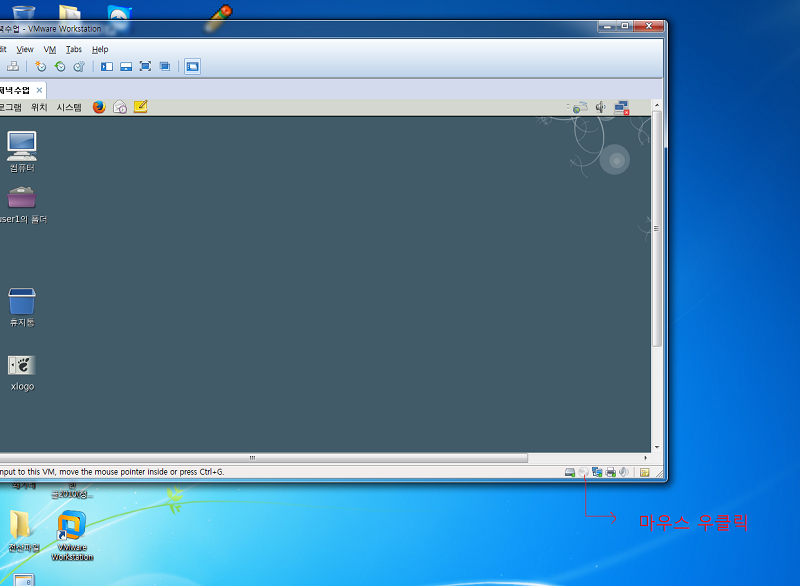Open the xlogo desktop shortcut

pyautogui.click(x=22, y=367)
